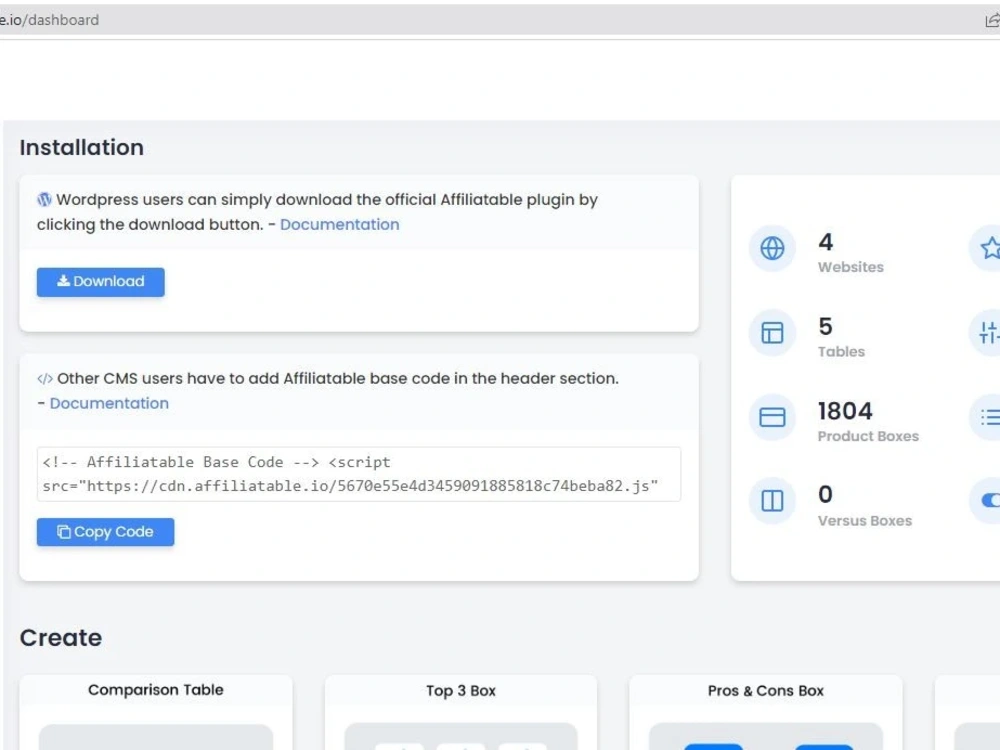Click the browser address bar URL

pos(50,20)
